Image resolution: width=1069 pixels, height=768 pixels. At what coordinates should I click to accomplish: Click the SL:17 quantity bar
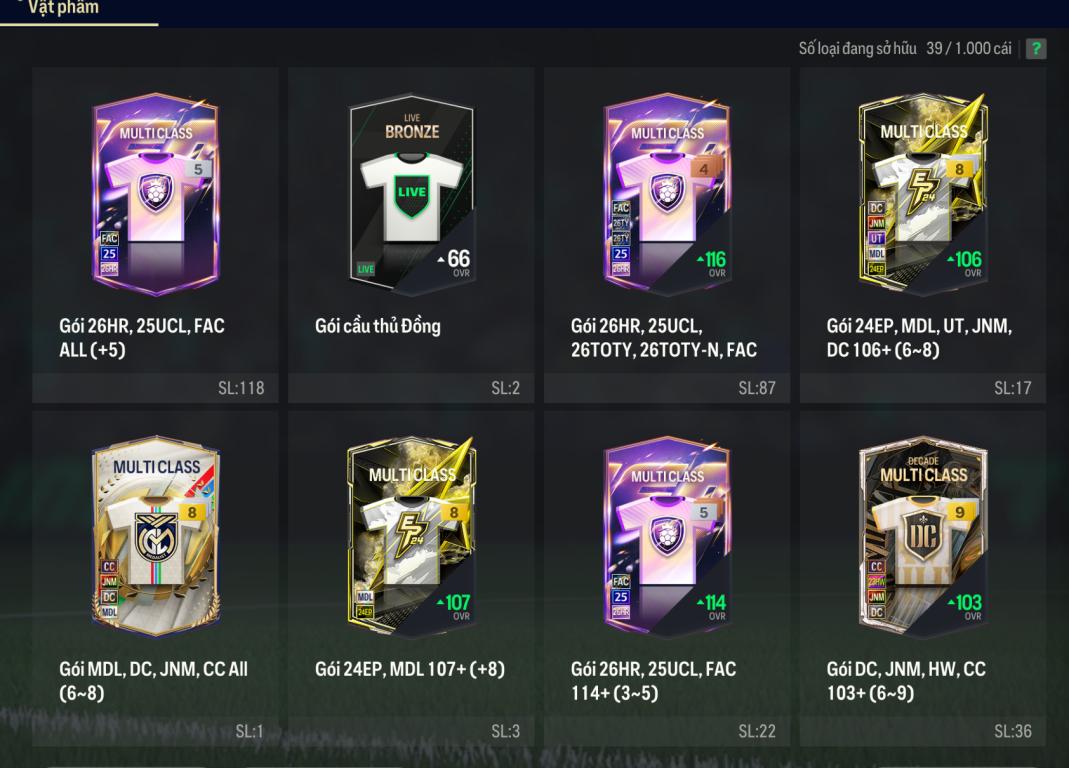point(922,388)
